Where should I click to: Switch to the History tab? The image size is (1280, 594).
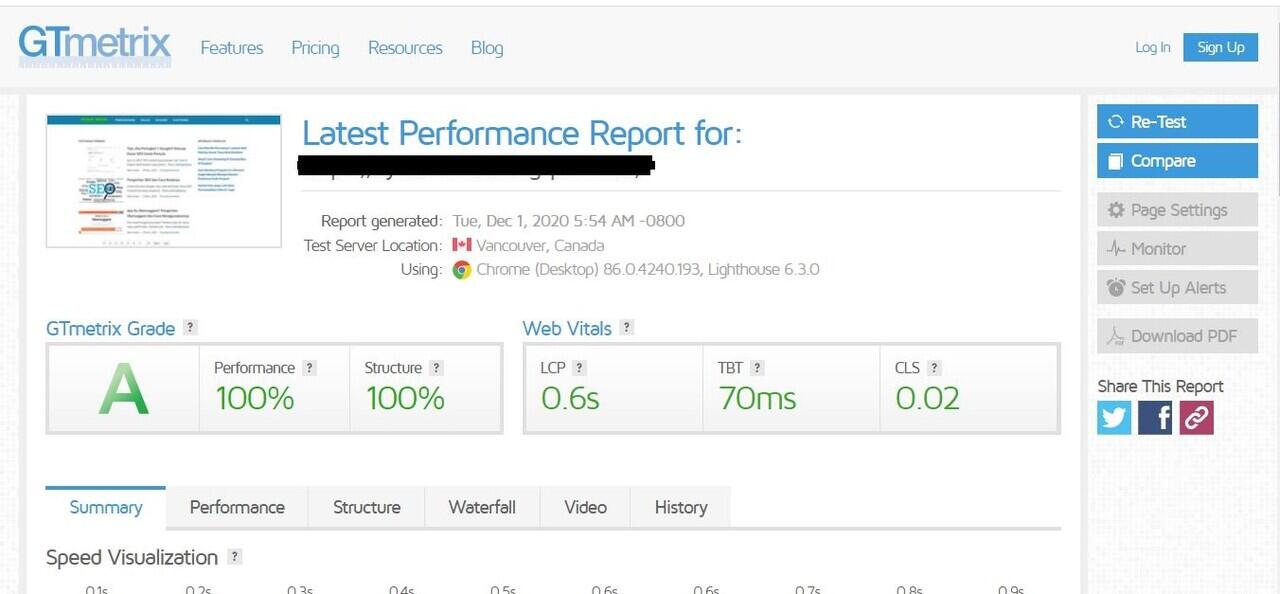[x=681, y=507]
